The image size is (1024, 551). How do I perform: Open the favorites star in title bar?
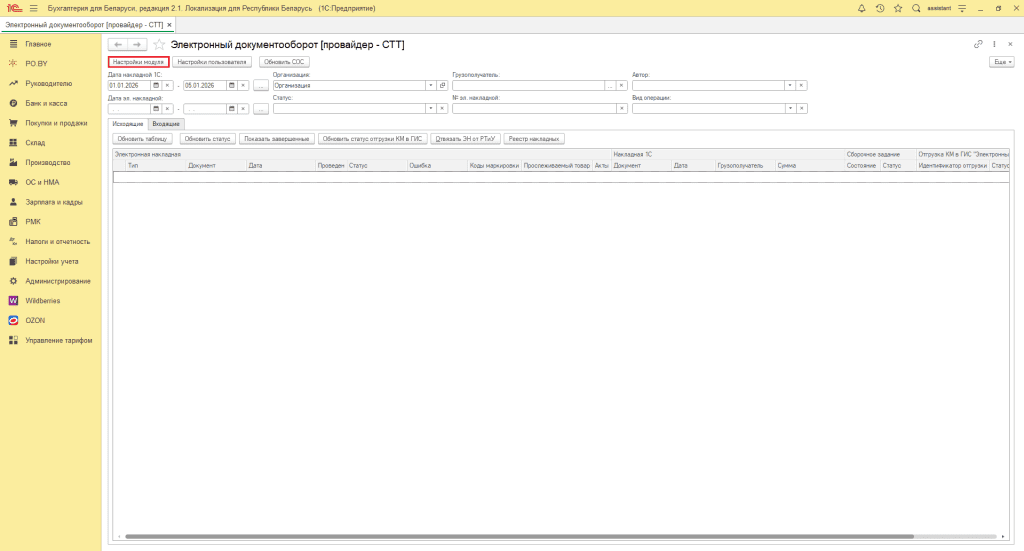(897, 8)
